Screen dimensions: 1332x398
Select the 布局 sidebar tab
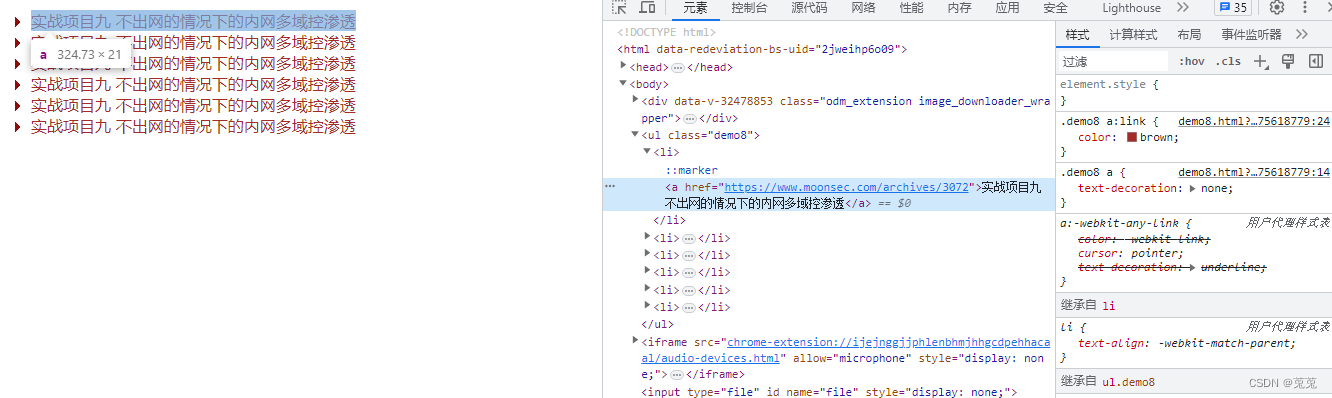click(x=1189, y=34)
